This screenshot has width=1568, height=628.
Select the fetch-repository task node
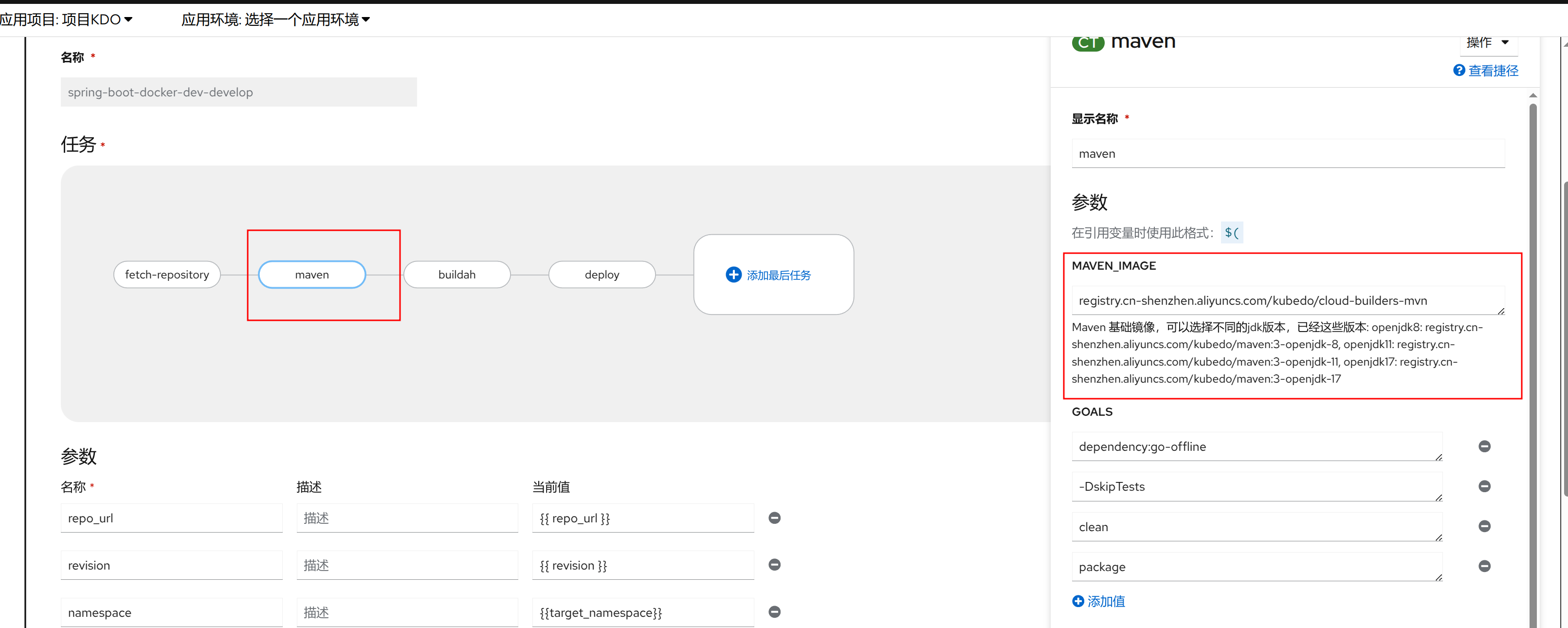167,275
